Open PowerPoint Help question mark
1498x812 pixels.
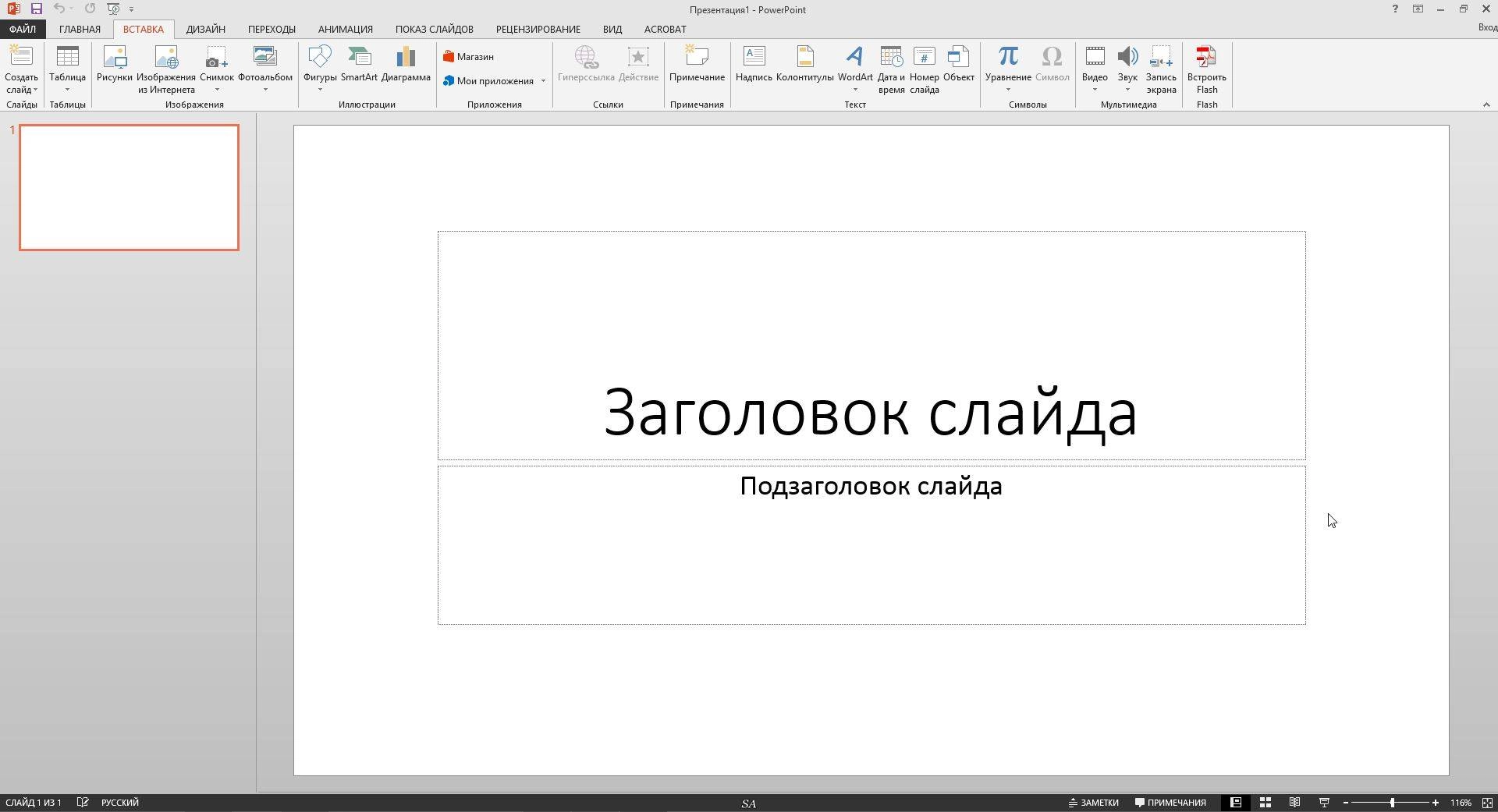(1395, 9)
